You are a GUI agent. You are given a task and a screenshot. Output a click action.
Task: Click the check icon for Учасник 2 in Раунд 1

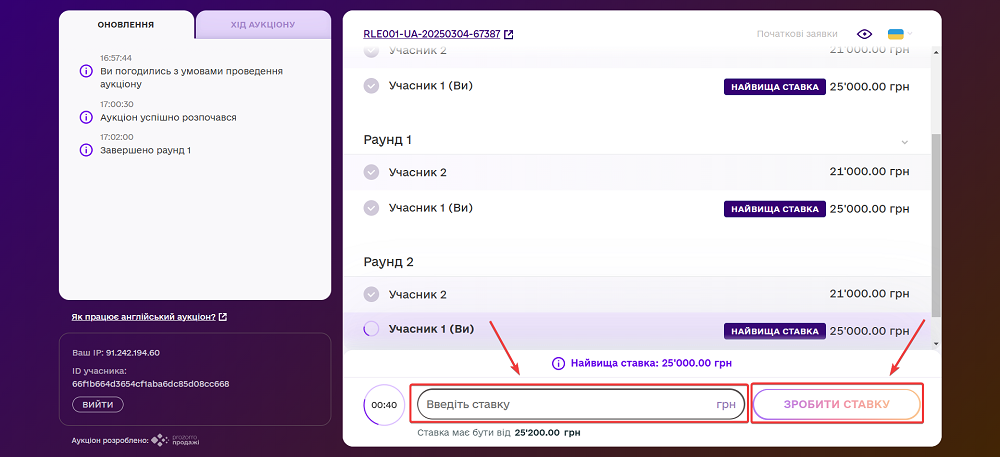pyautogui.click(x=371, y=172)
